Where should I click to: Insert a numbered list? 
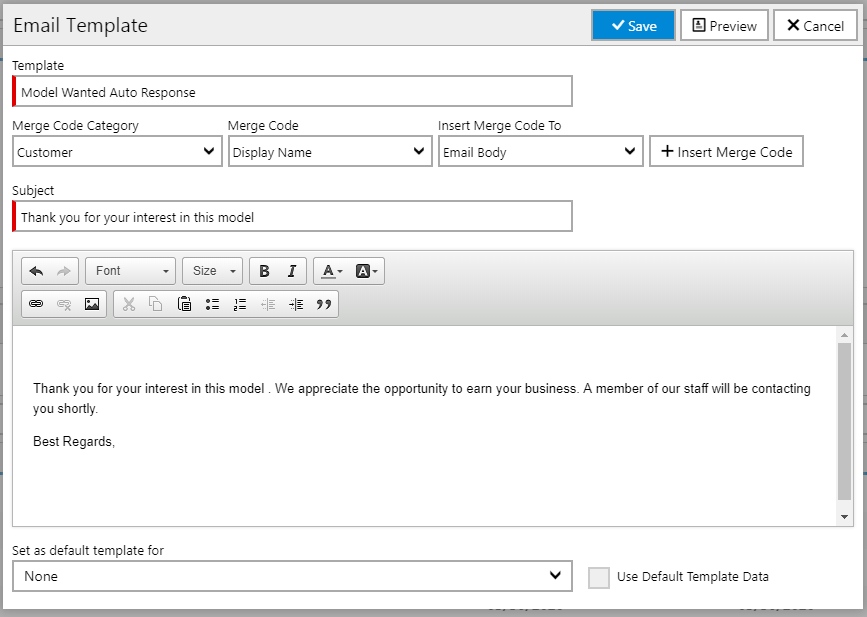tap(240, 304)
